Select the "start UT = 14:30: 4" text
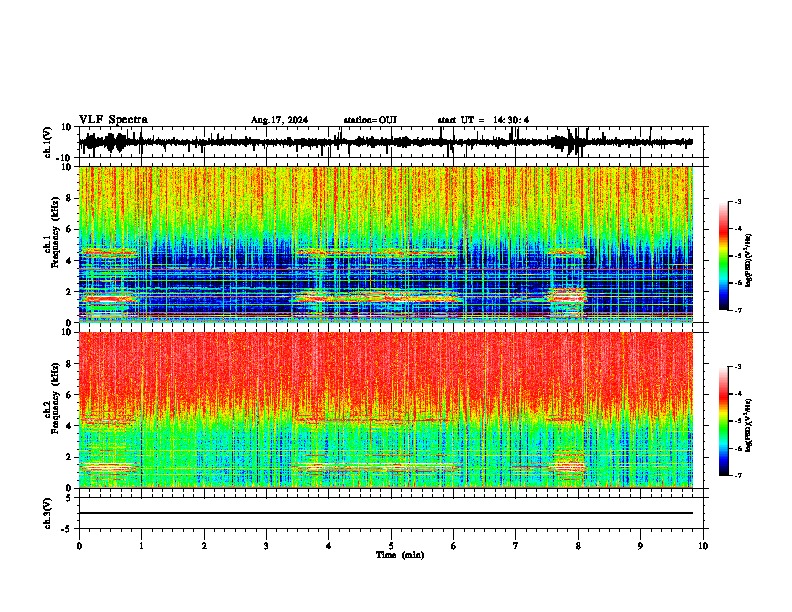 (x=483, y=120)
